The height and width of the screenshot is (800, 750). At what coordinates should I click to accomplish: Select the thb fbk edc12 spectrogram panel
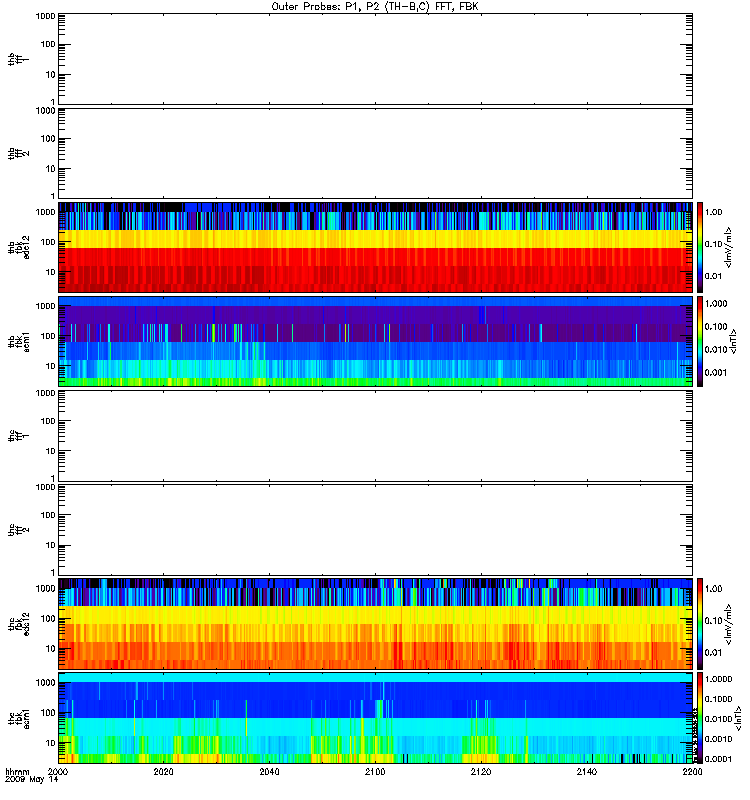(376, 247)
